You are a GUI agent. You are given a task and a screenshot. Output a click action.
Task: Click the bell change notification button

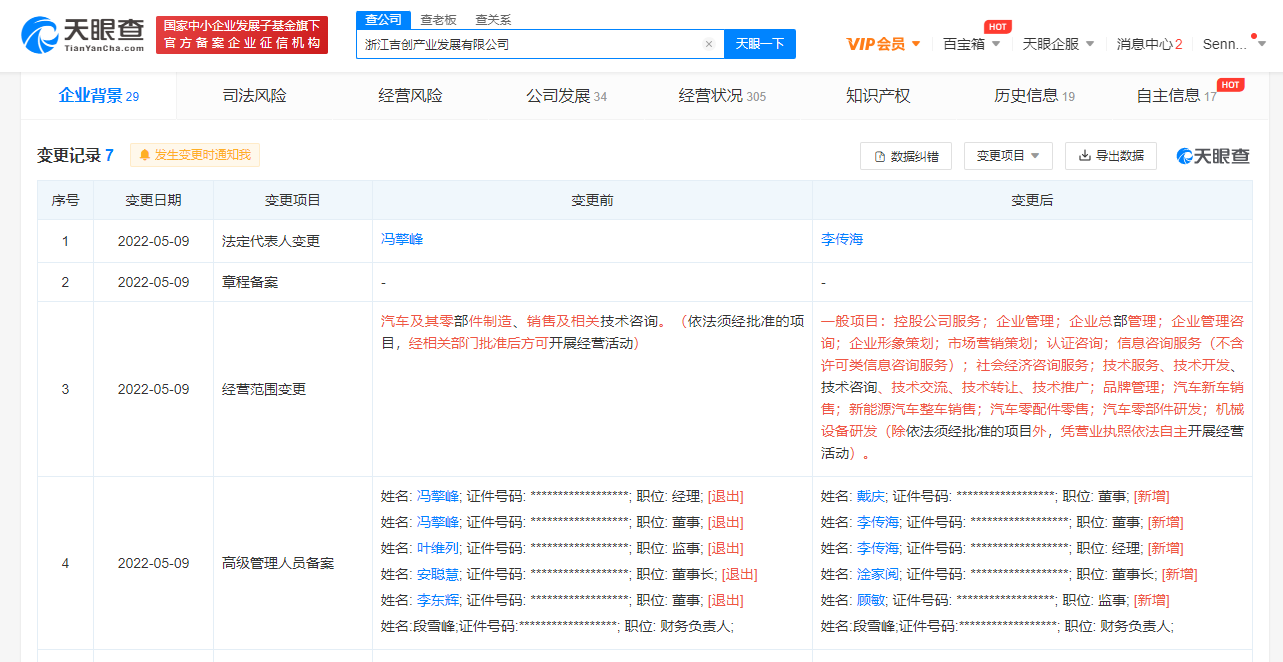(x=195, y=155)
